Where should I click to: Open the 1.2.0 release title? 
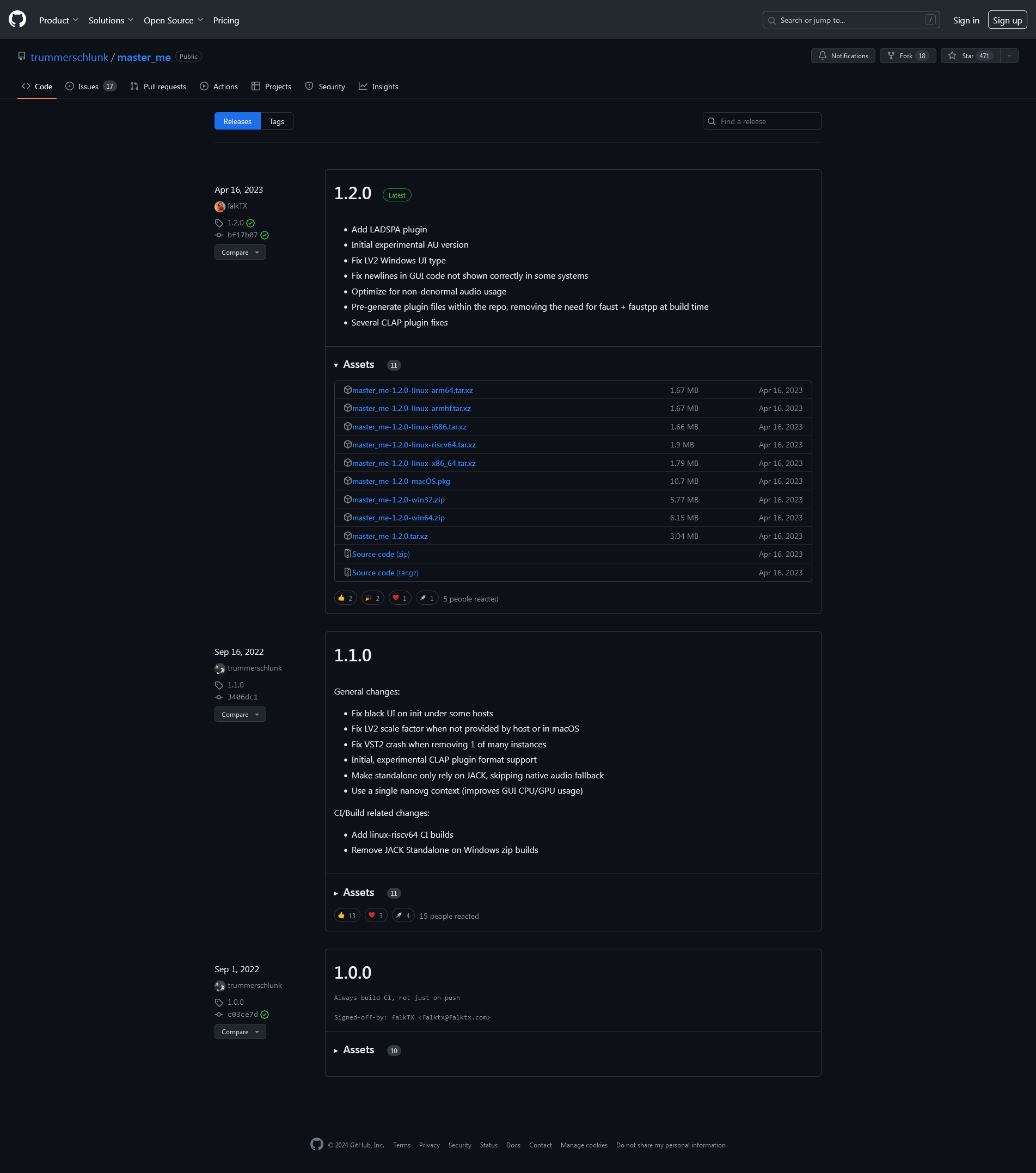click(353, 193)
